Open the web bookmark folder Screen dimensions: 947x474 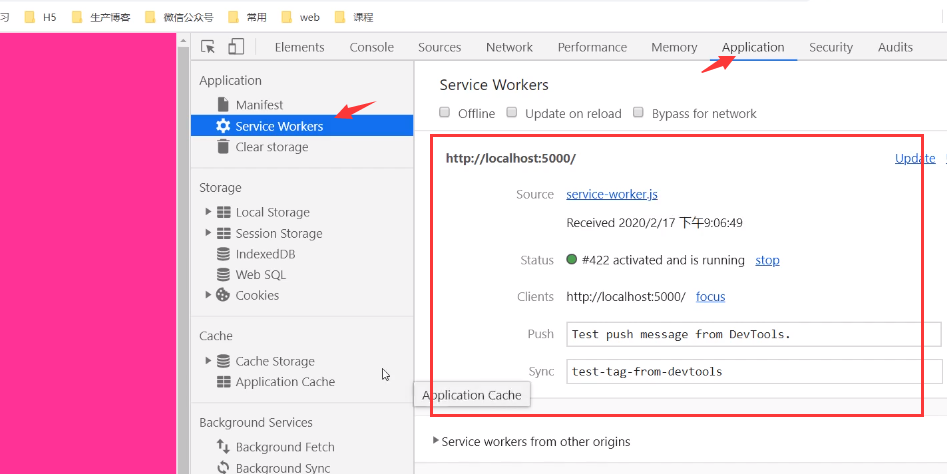click(x=301, y=18)
